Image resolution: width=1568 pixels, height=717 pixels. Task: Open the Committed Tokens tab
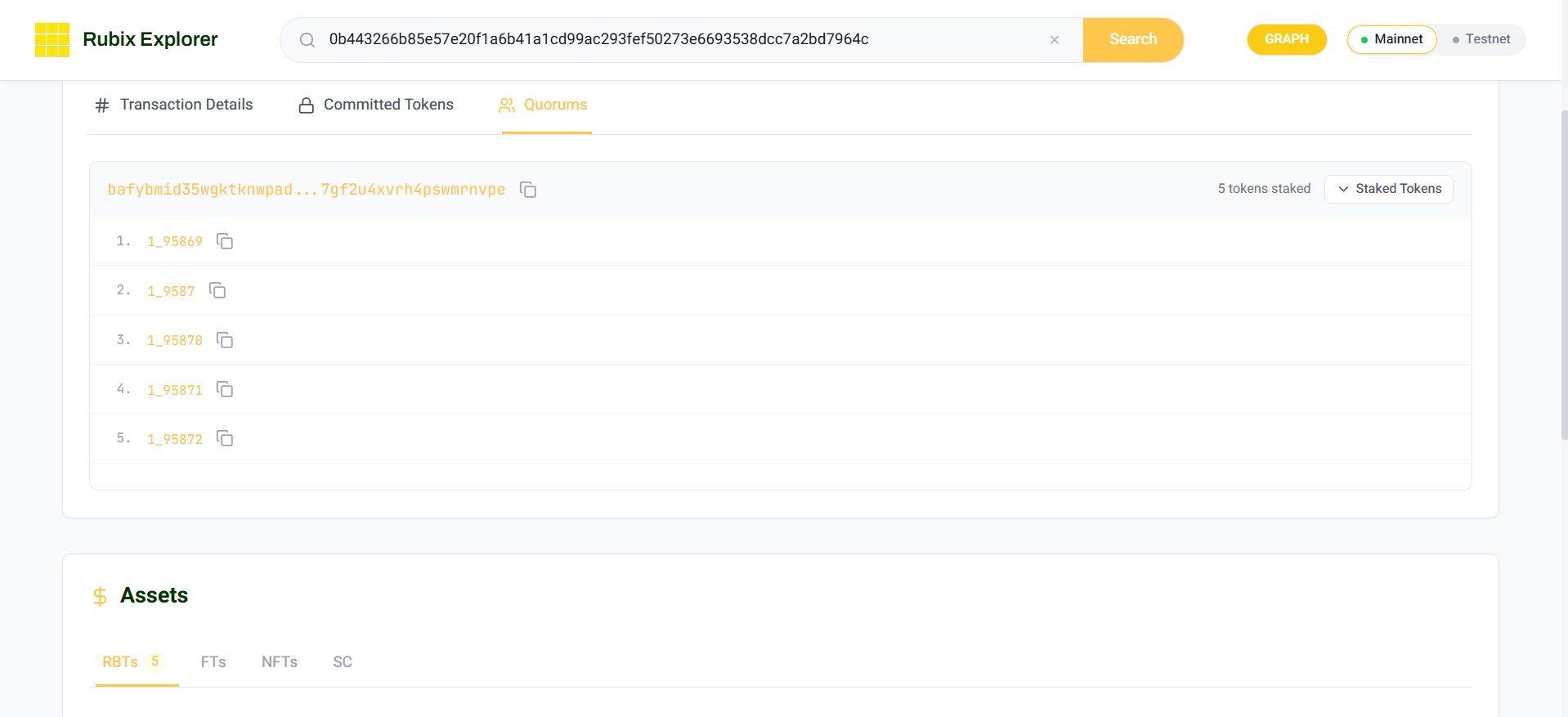376,105
